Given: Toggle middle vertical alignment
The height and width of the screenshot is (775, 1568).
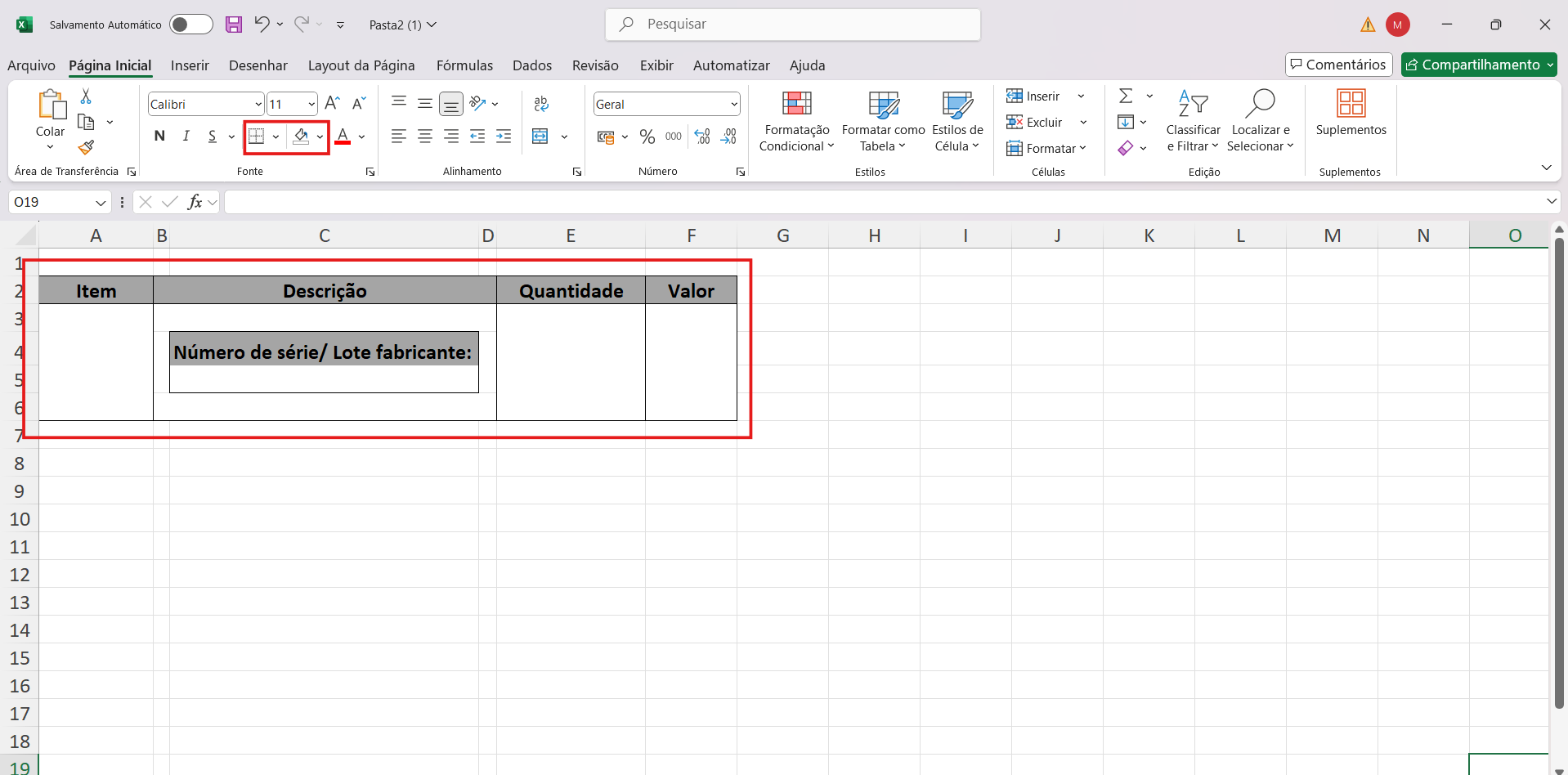Looking at the screenshot, I should (x=425, y=103).
